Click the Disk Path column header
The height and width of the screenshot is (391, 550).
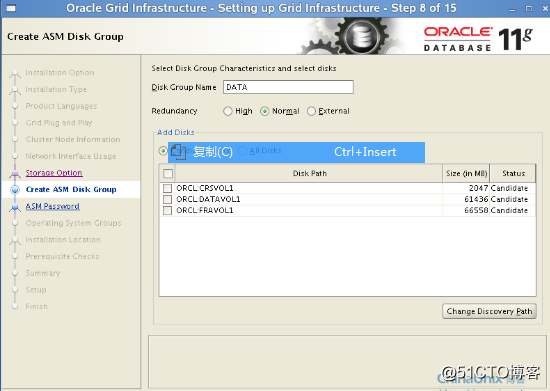[309, 173]
